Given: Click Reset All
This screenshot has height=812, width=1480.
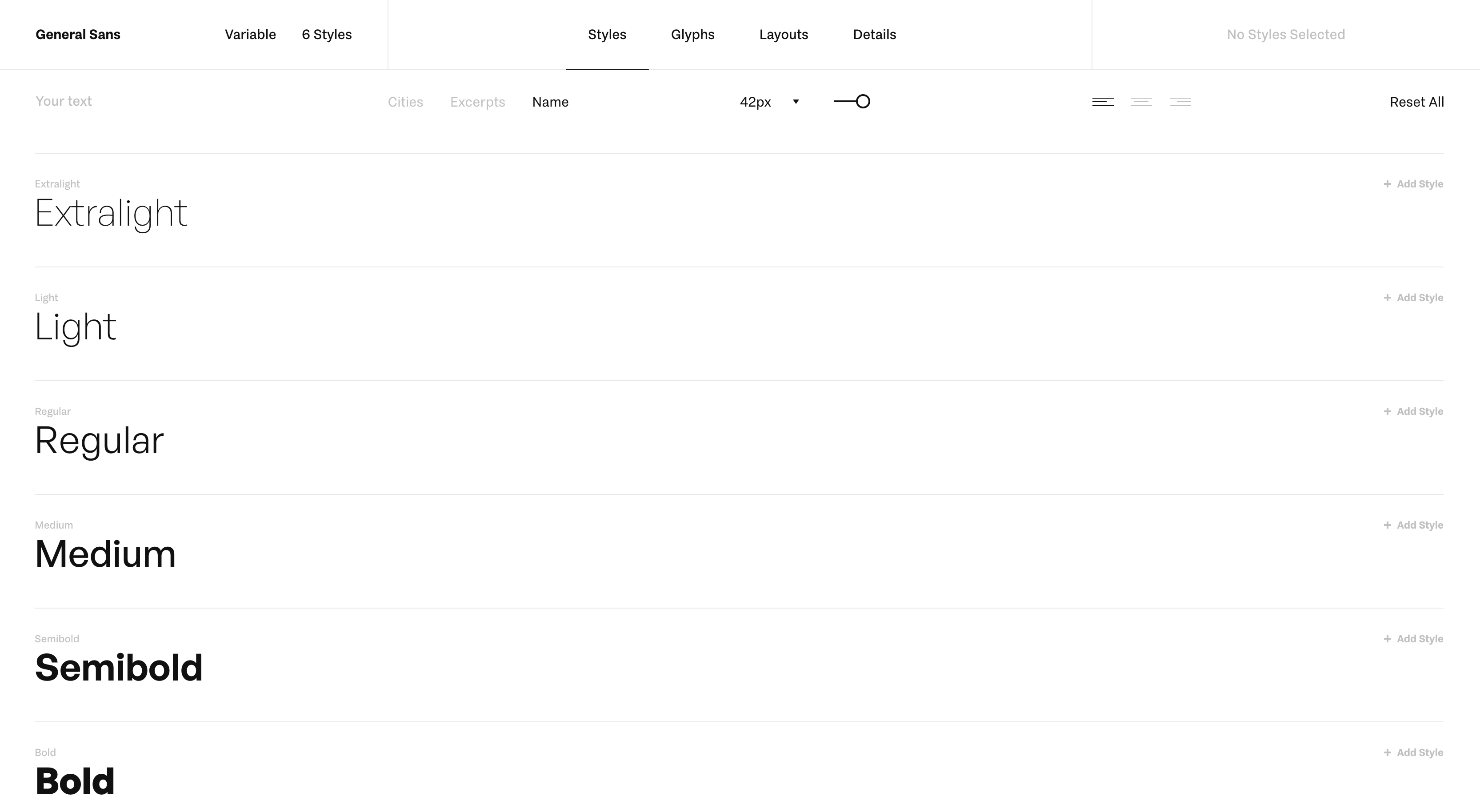Looking at the screenshot, I should (x=1416, y=102).
